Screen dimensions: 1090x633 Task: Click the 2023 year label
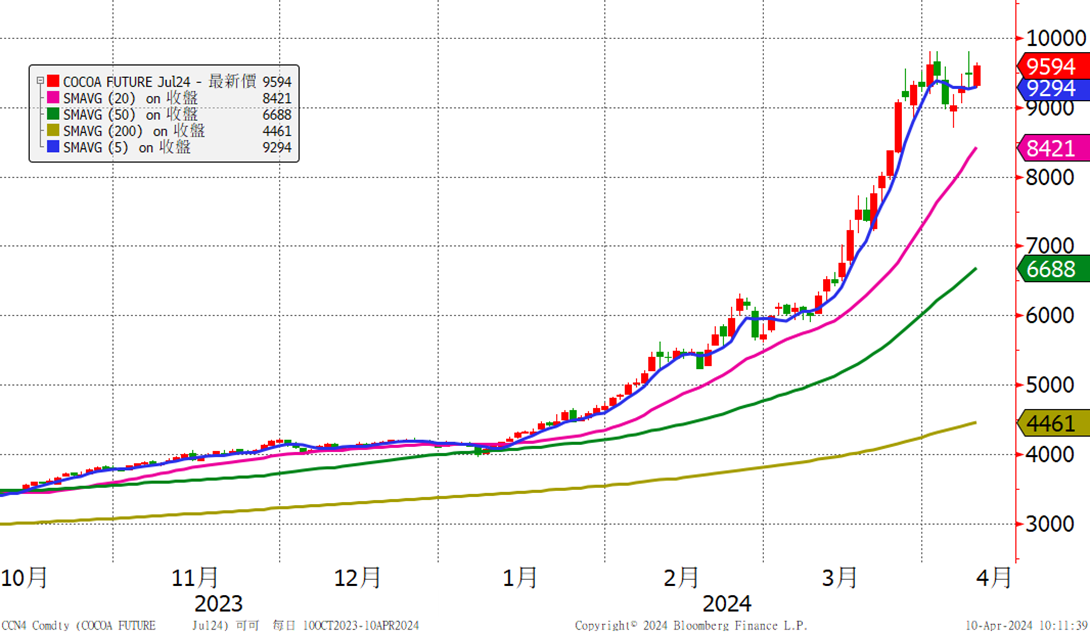218,603
